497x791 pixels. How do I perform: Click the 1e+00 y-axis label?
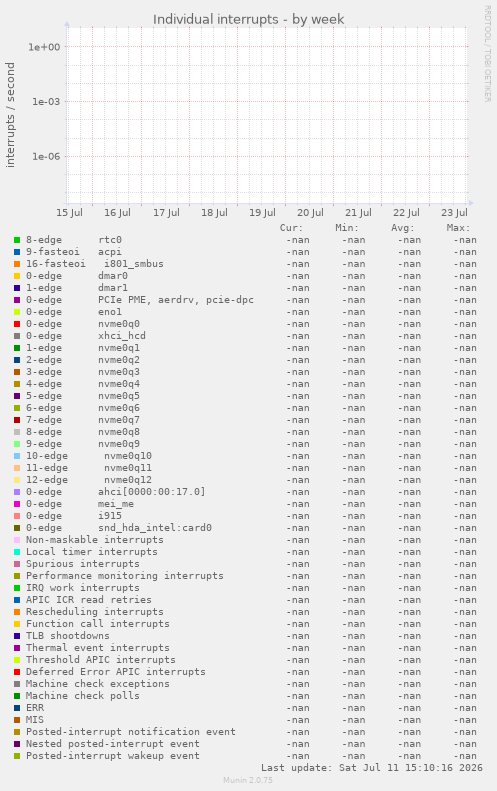point(44,47)
